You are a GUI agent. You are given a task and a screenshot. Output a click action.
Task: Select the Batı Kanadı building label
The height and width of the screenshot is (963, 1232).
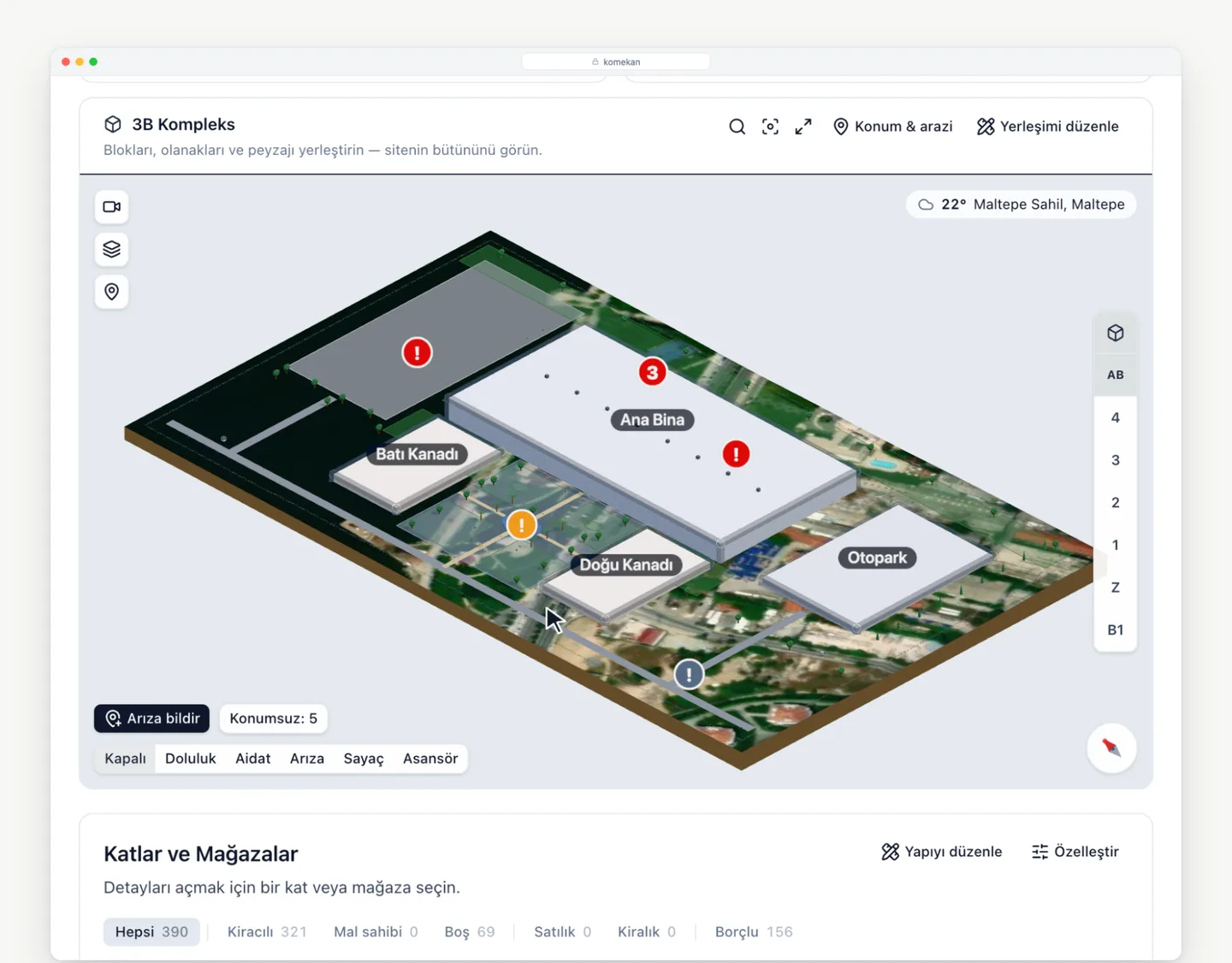click(418, 454)
